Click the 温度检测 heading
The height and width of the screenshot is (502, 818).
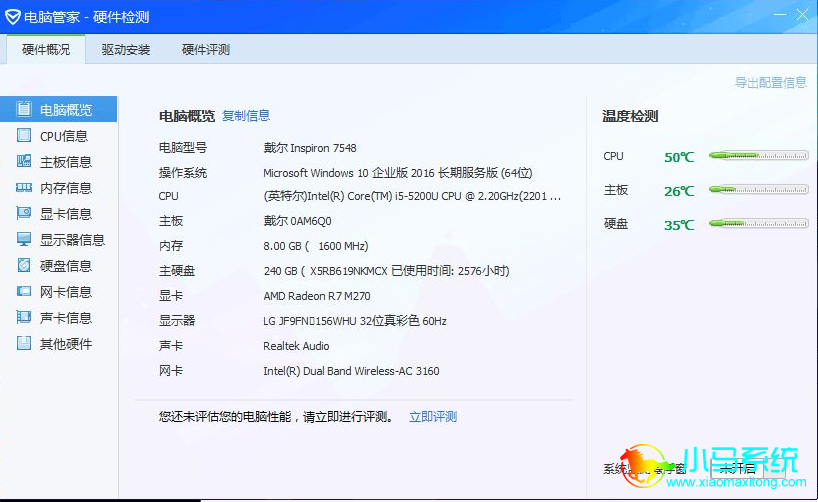[630, 116]
